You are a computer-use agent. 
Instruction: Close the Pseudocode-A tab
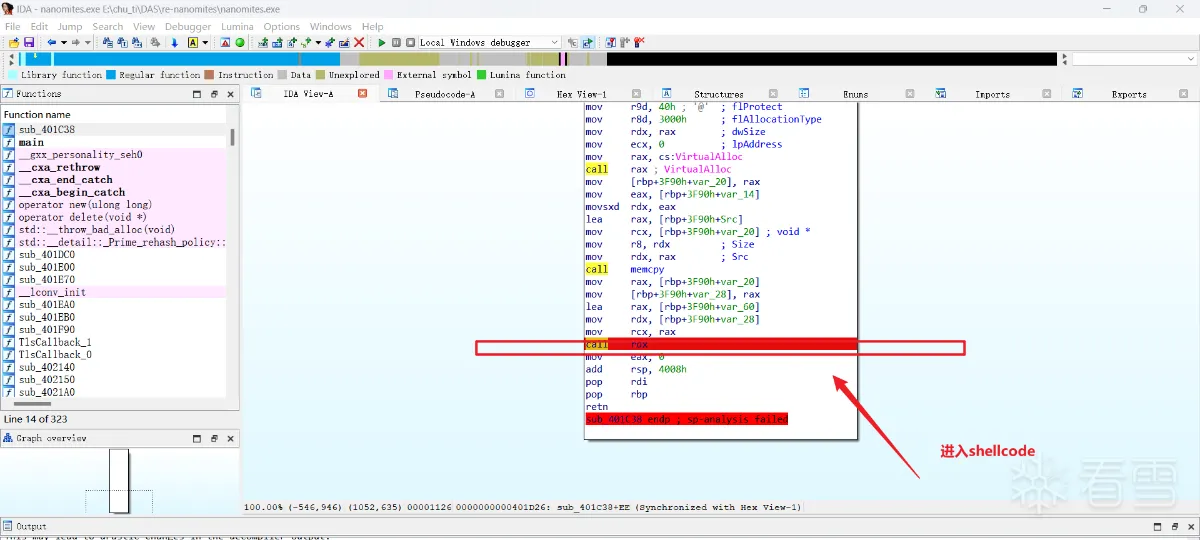pos(500,94)
